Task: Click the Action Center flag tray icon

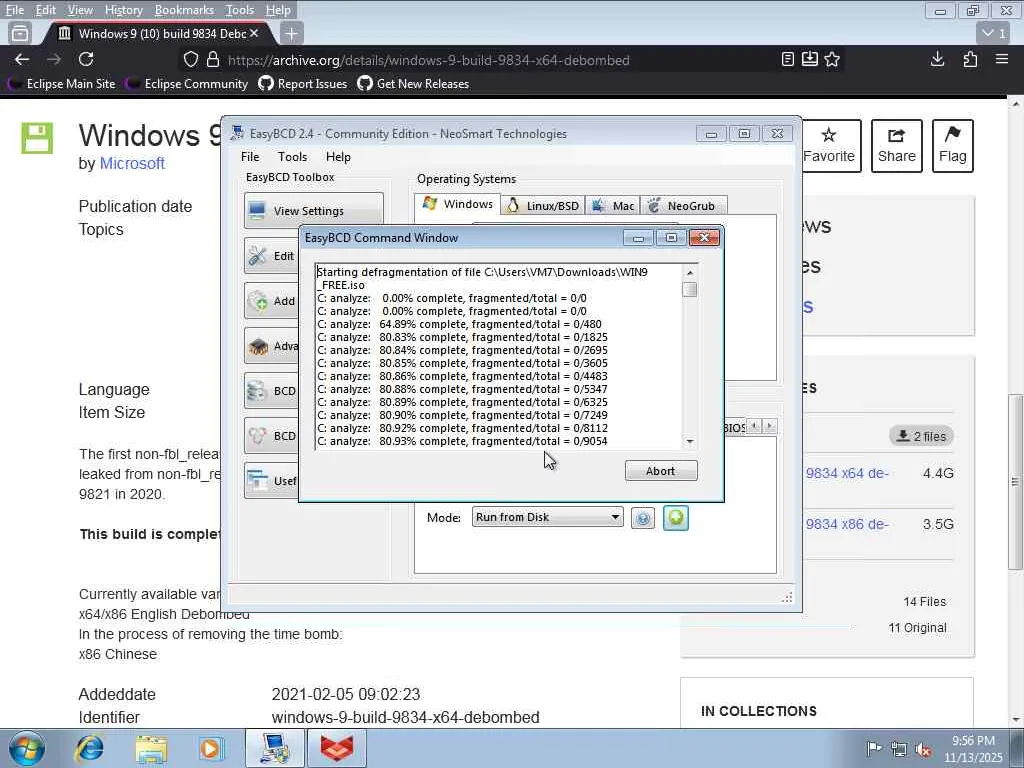Action: pos(874,748)
